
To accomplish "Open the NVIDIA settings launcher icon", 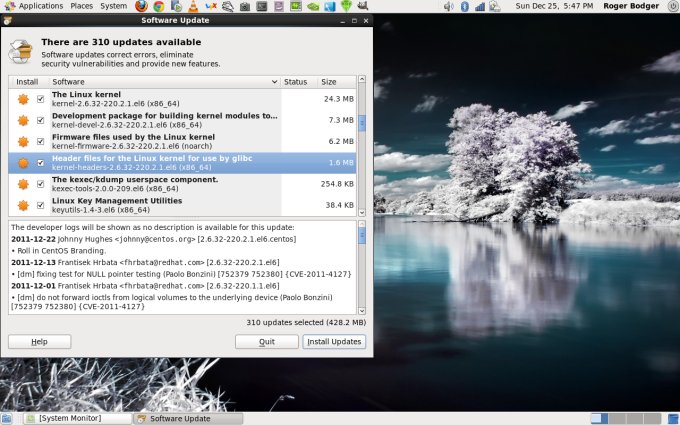I will (313, 6).
